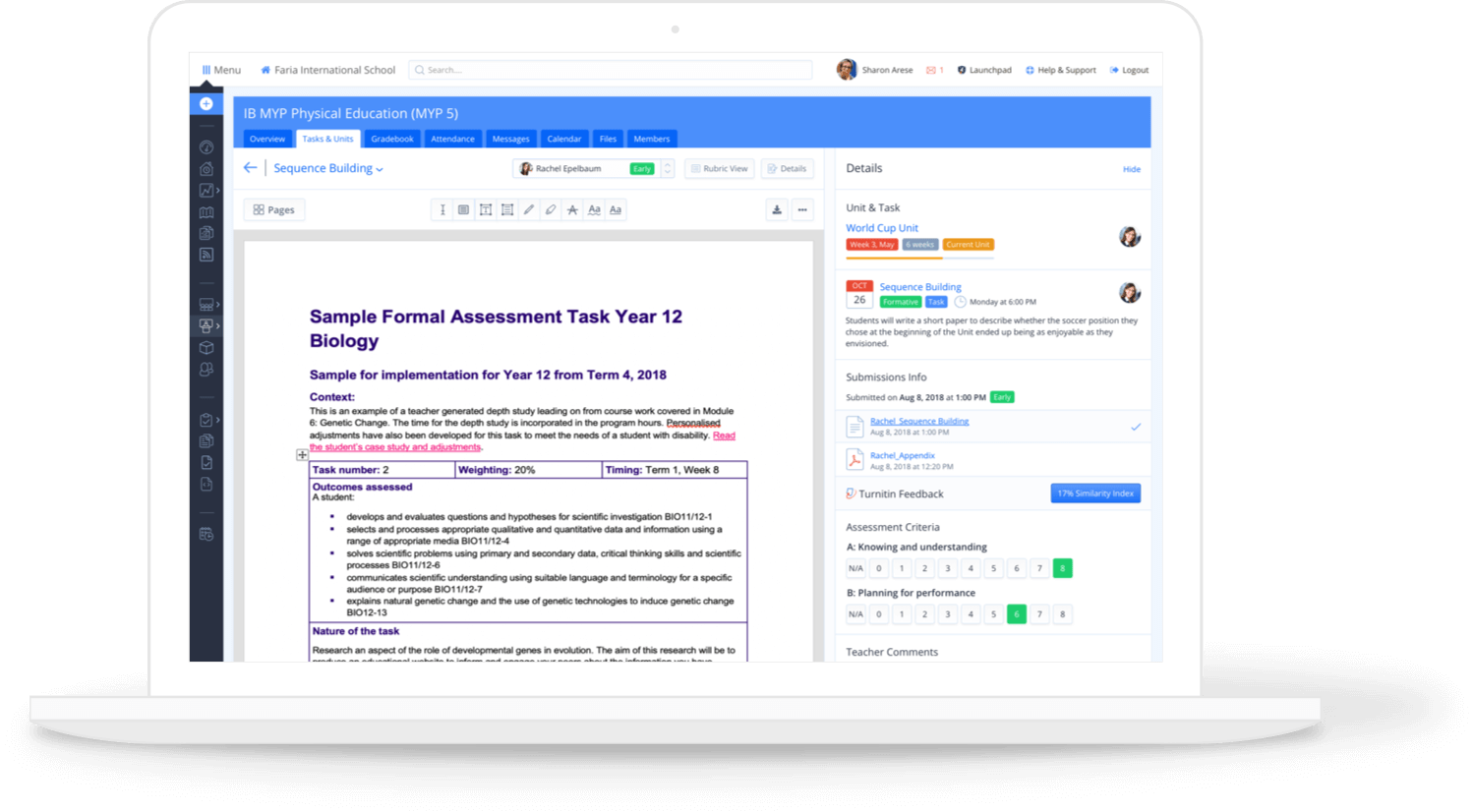This screenshot has width=1473, height=812.
Task: Select the filled area highlight tool
Action: [x=463, y=209]
